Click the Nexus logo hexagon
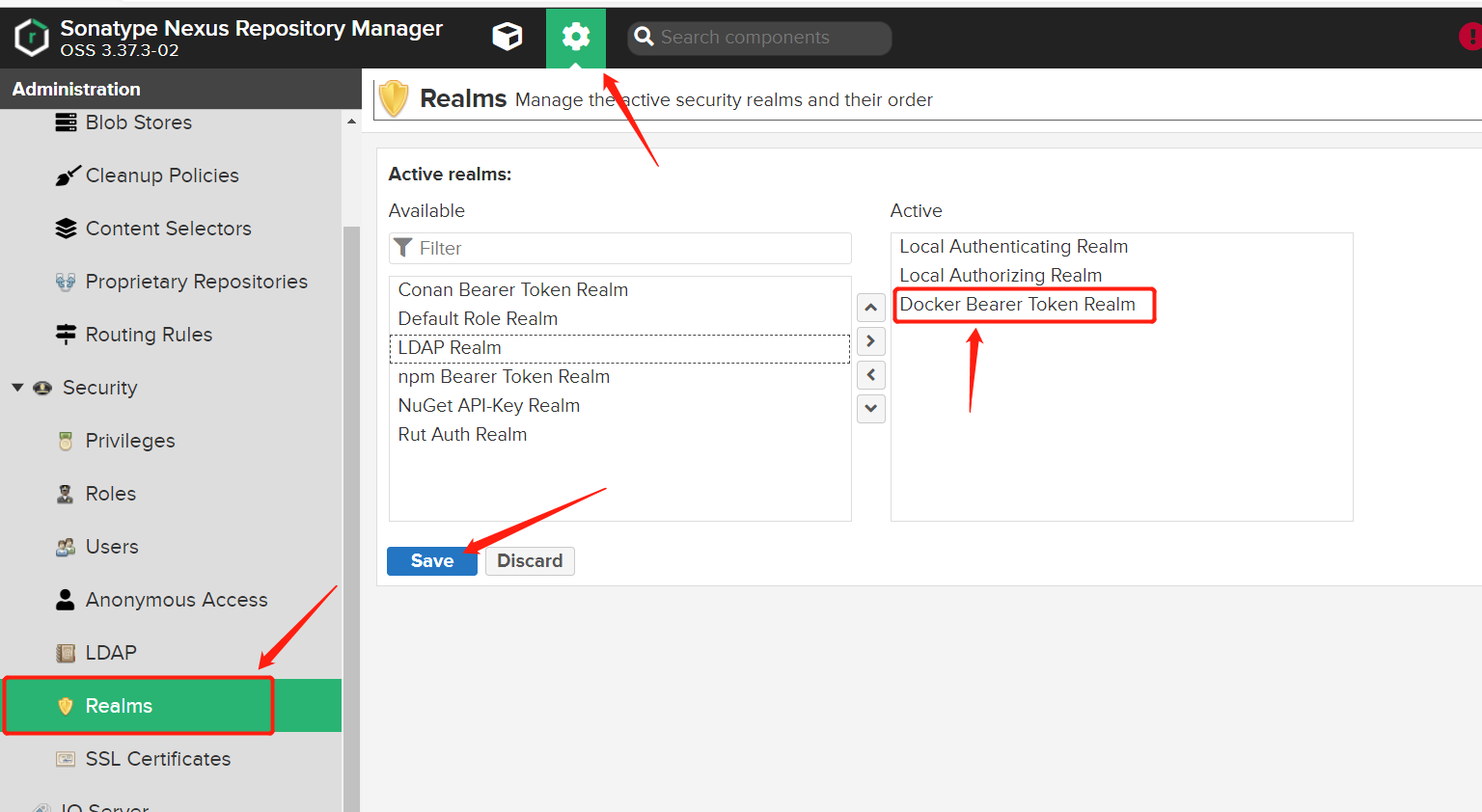This screenshot has height=812, width=1482. click(x=32, y=38)
